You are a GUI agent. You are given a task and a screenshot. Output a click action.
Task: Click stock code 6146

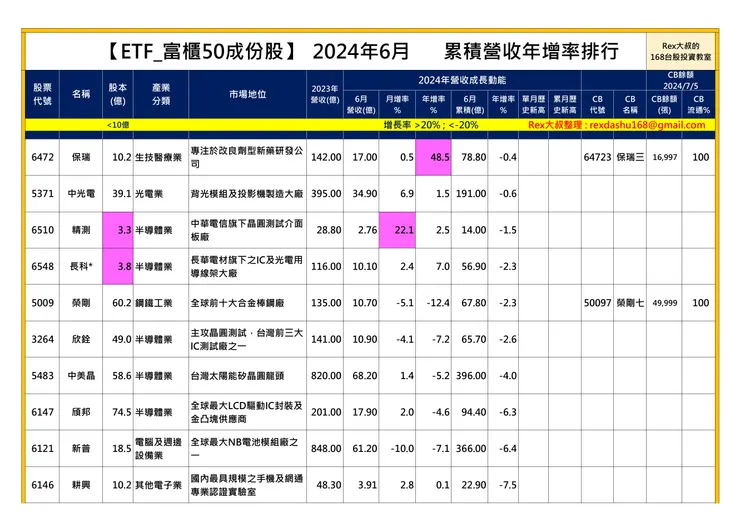coord(42,485)
